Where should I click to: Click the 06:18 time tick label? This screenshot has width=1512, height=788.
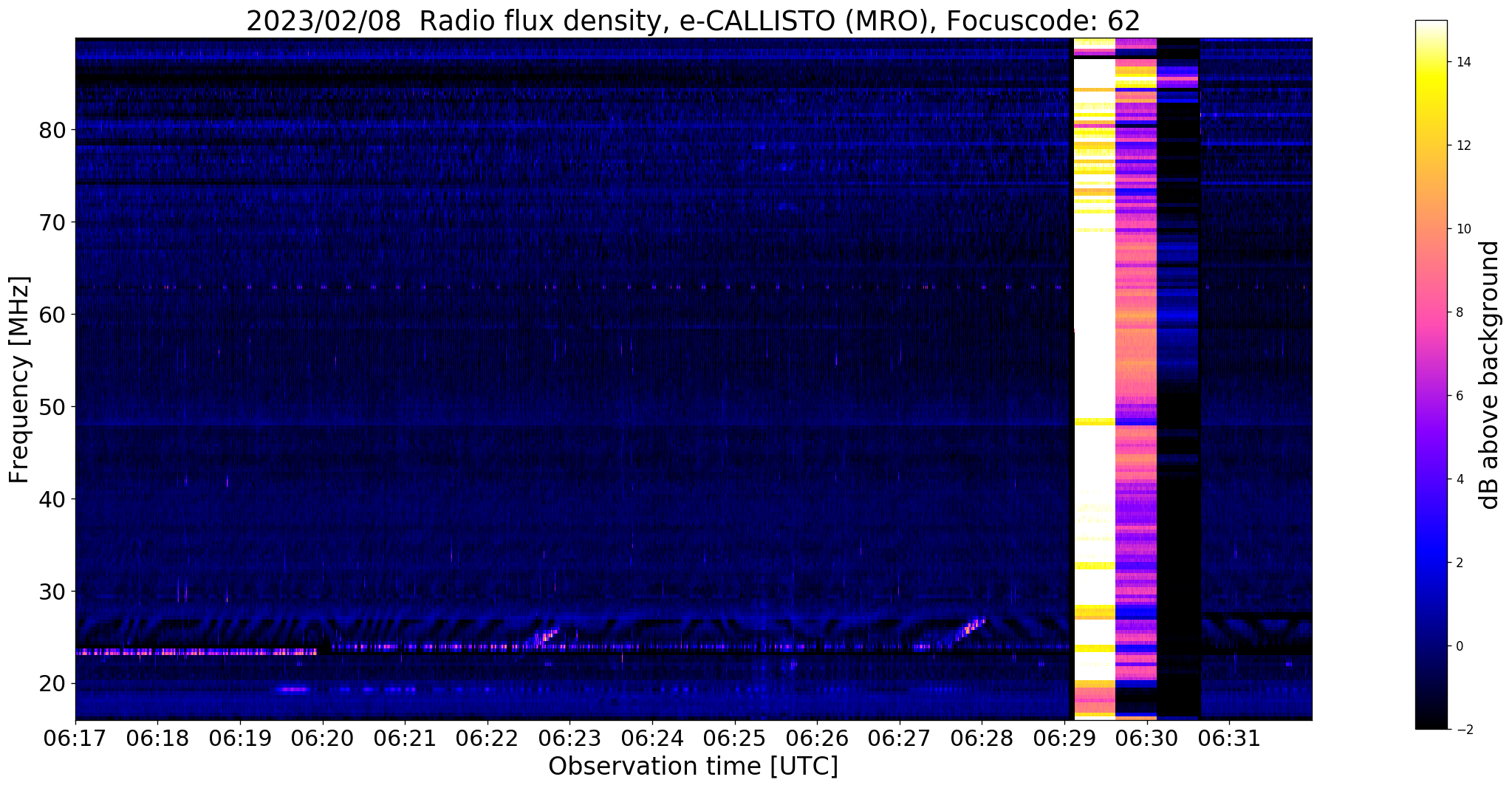[x=157, y=737]
